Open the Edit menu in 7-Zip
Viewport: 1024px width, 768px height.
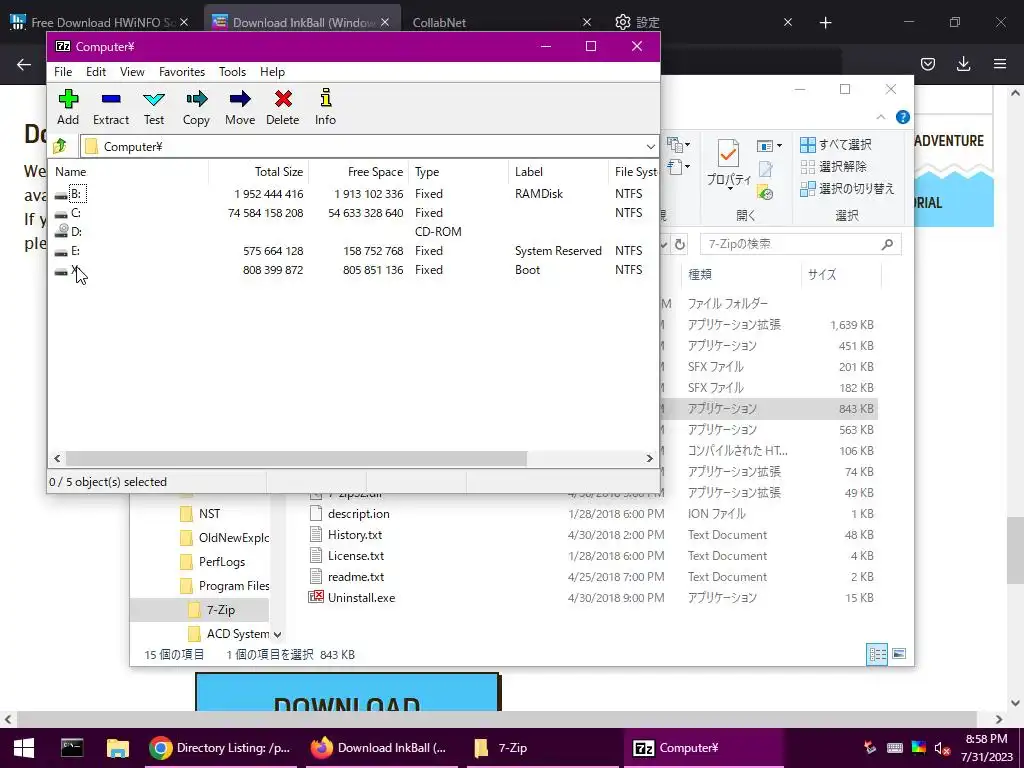point(96,72)
